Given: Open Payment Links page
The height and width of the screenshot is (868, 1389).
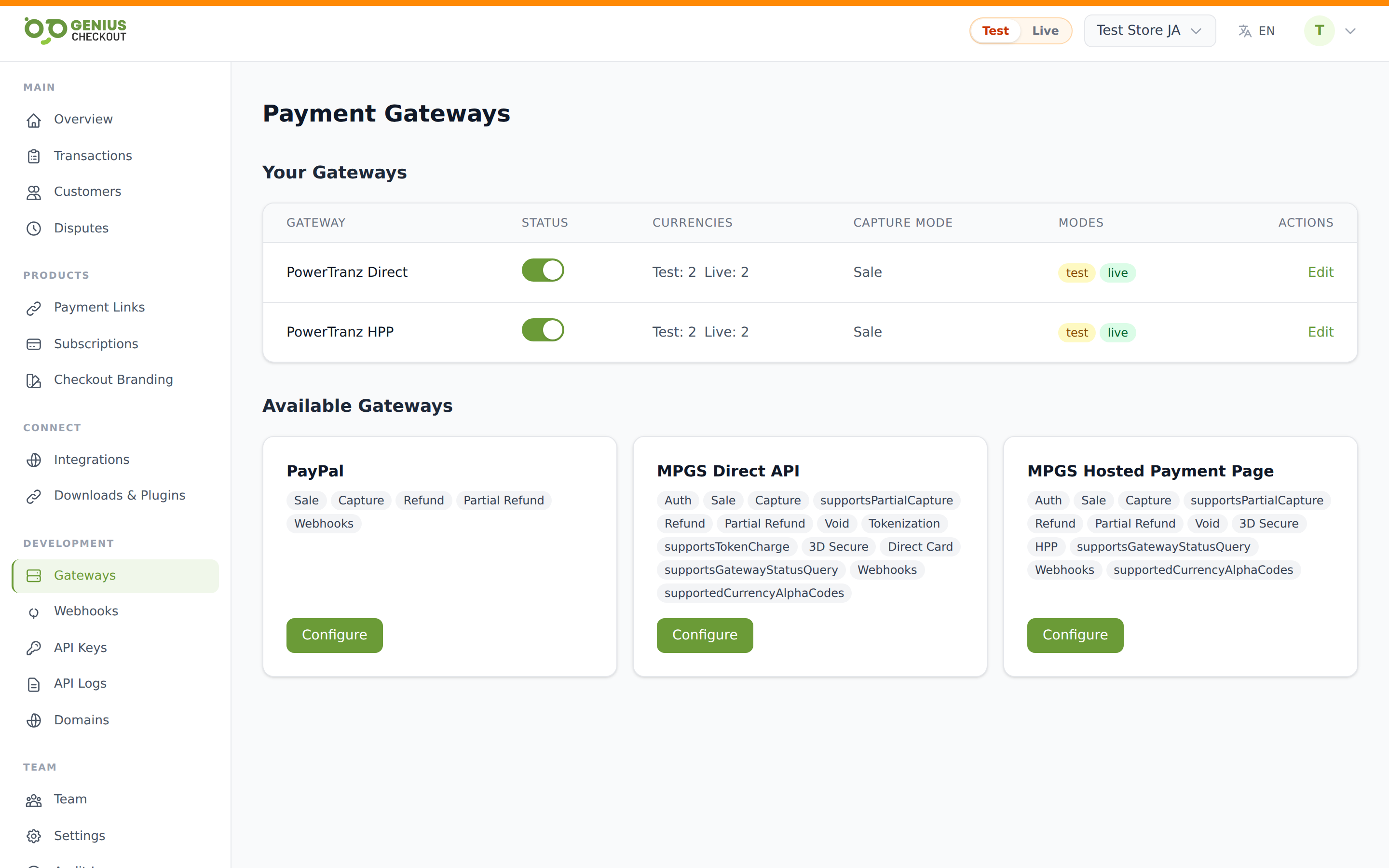Looking at the screenshot, I should tap(115, 308).
